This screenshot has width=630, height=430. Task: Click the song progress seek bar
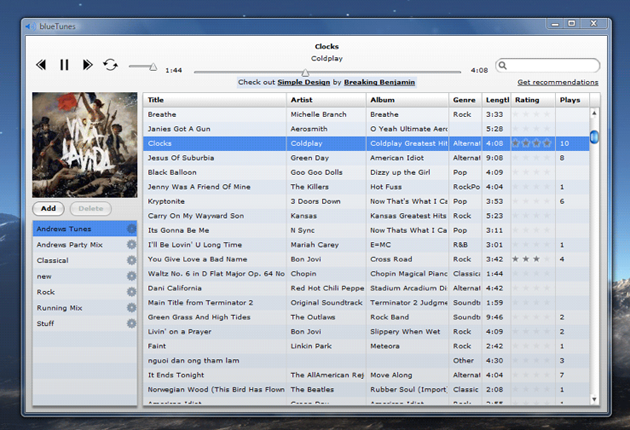point(327,71)
